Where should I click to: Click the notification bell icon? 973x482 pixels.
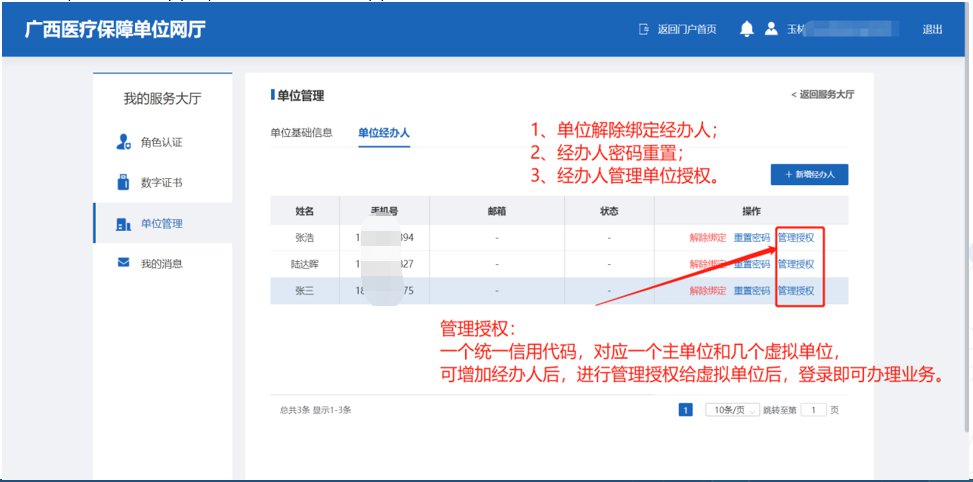pyautogui.click(x=746, y=29)
